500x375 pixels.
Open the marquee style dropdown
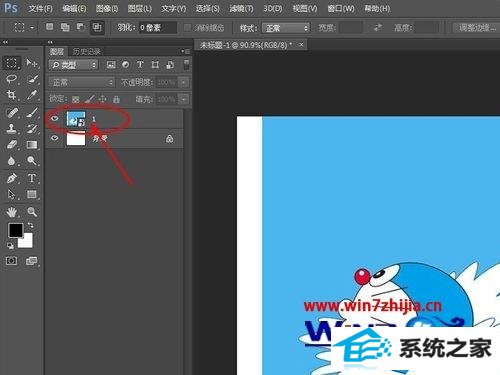(286, 28)
